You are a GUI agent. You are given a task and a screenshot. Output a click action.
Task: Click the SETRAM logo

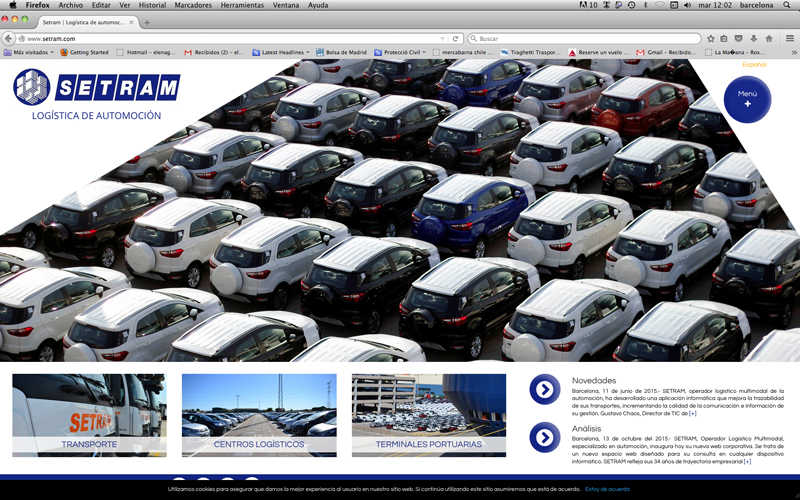click(96, 87)
